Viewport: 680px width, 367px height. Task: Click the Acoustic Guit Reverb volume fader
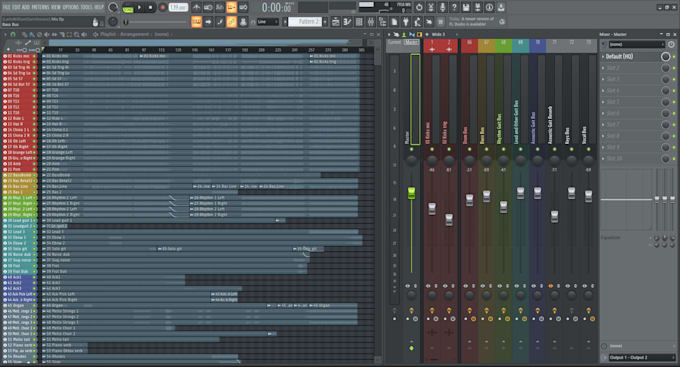pyautogui.click(x=554, y=216)
